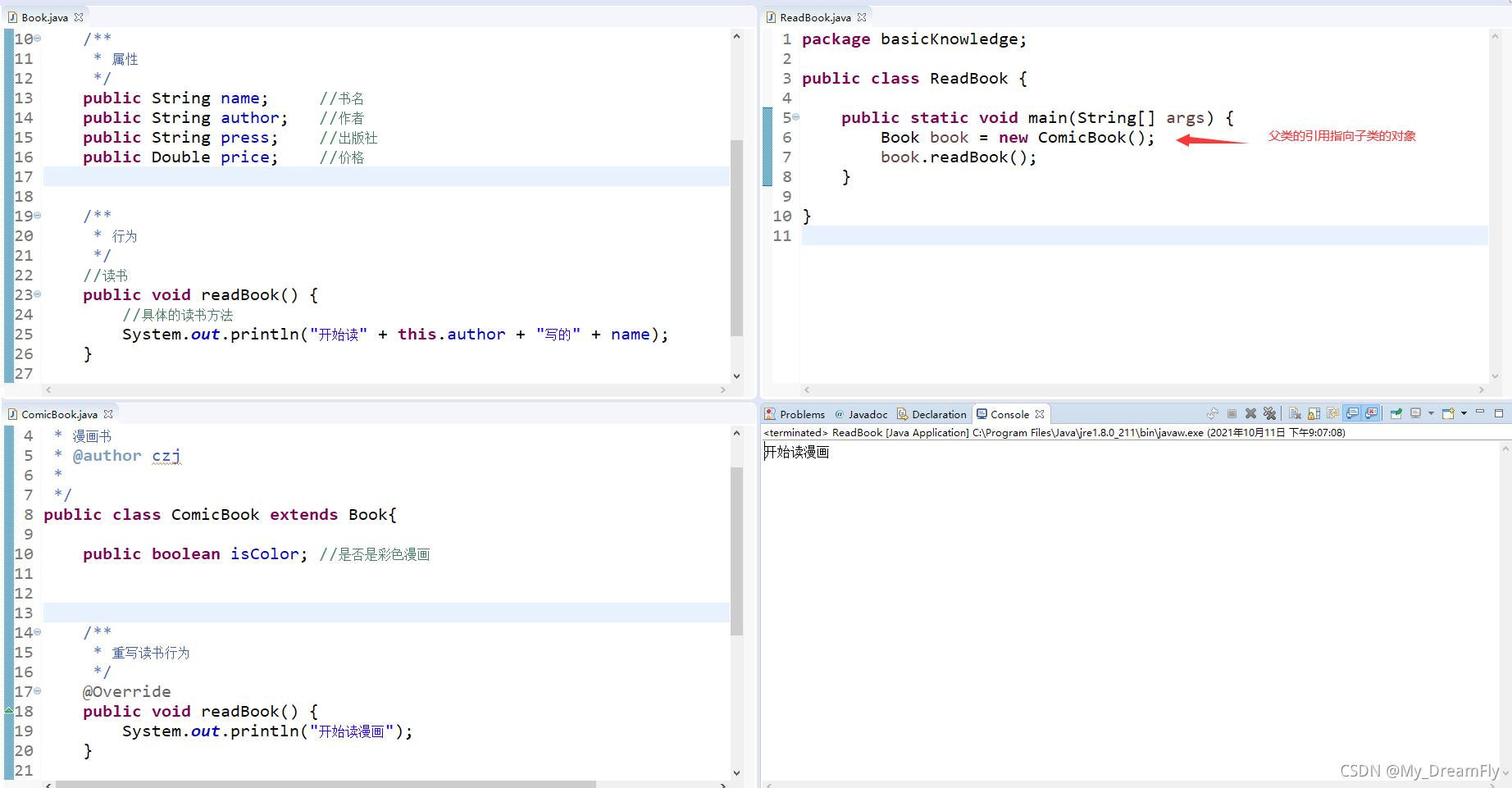
Task: Close the Console tab
Action: (1040, 414)
